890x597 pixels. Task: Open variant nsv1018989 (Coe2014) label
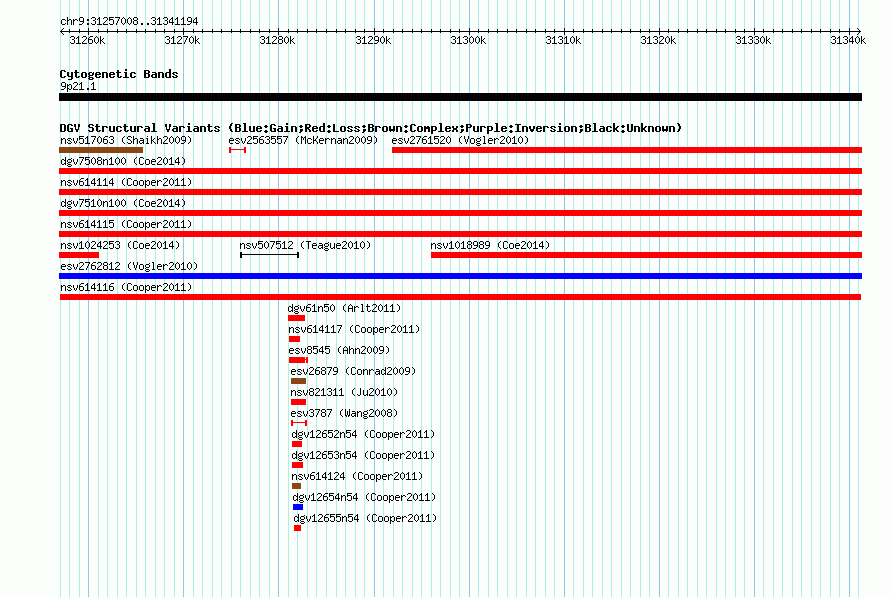click(490, 245)
